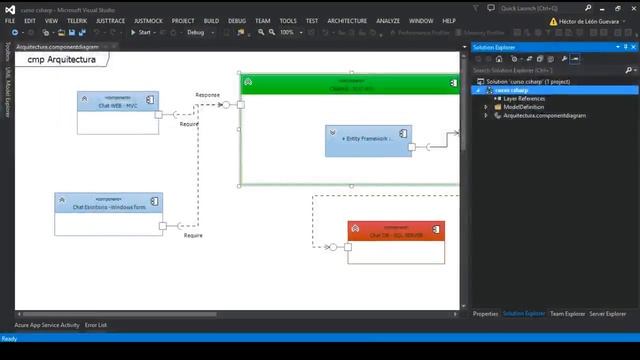The image size is (640, 360).
Task: Open the ARCHITECTURE menu
Action: coord(347,21)
